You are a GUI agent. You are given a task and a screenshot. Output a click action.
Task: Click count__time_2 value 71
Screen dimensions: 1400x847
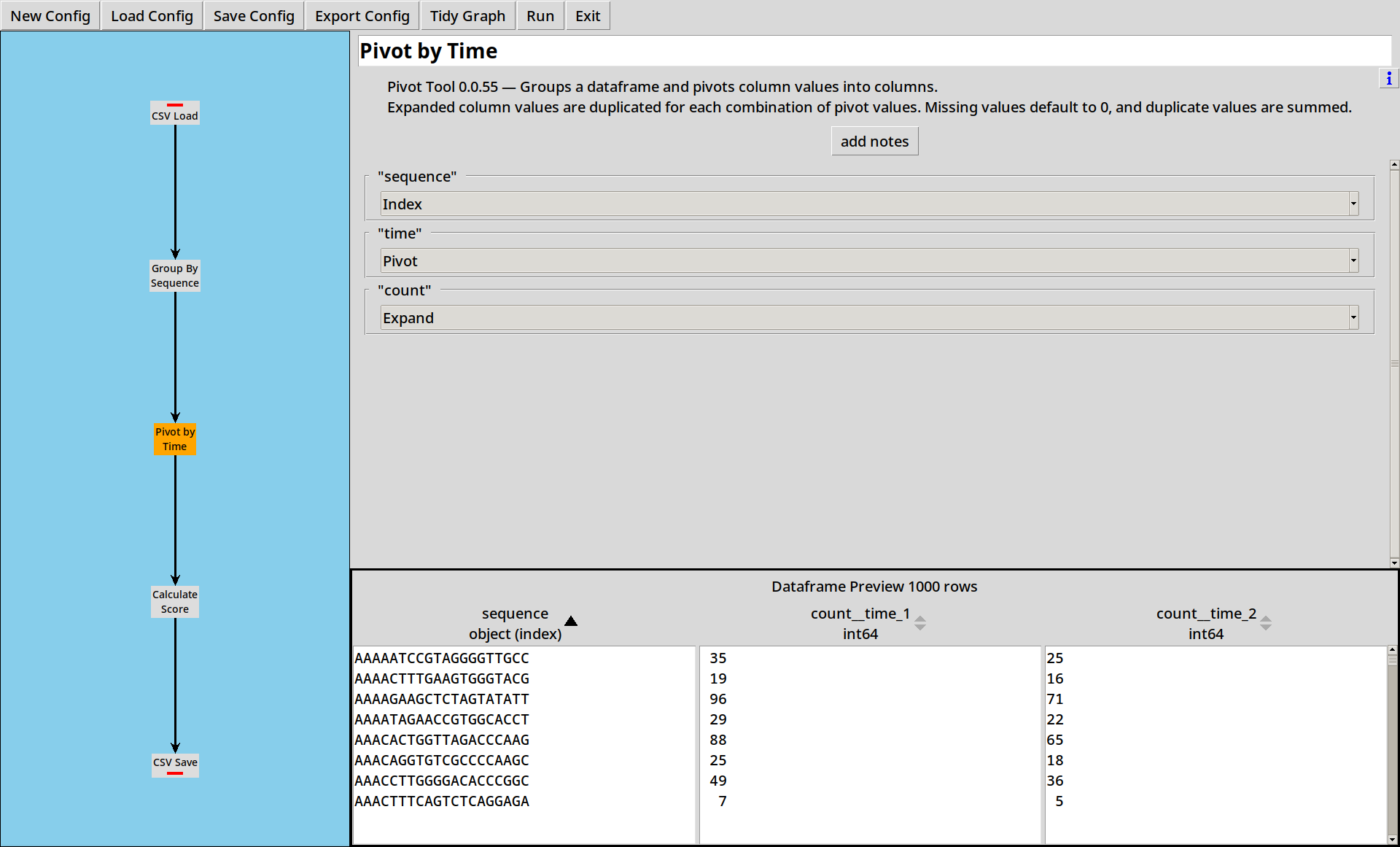coord(1055,699)
